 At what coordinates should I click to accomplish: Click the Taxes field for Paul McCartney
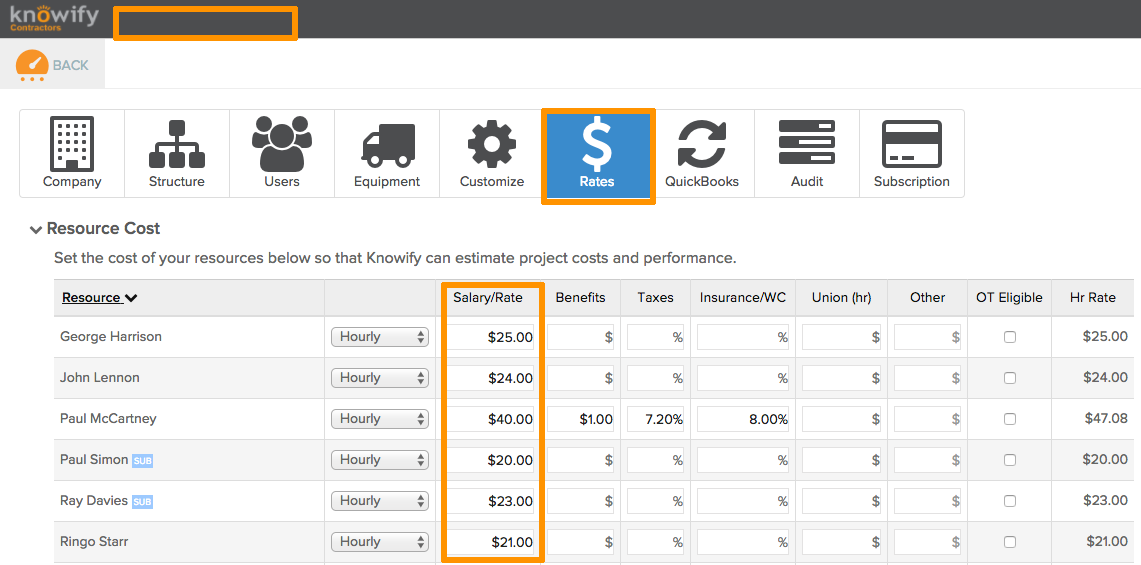point(656,419)
